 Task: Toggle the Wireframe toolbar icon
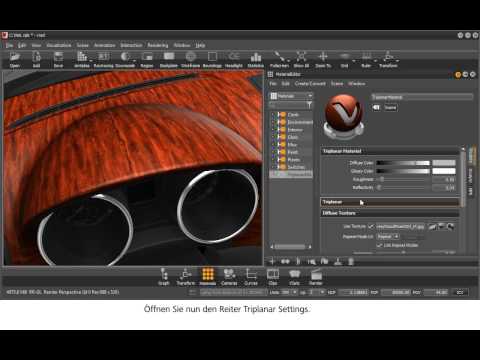pyautogui.click(x=191, y=60)
